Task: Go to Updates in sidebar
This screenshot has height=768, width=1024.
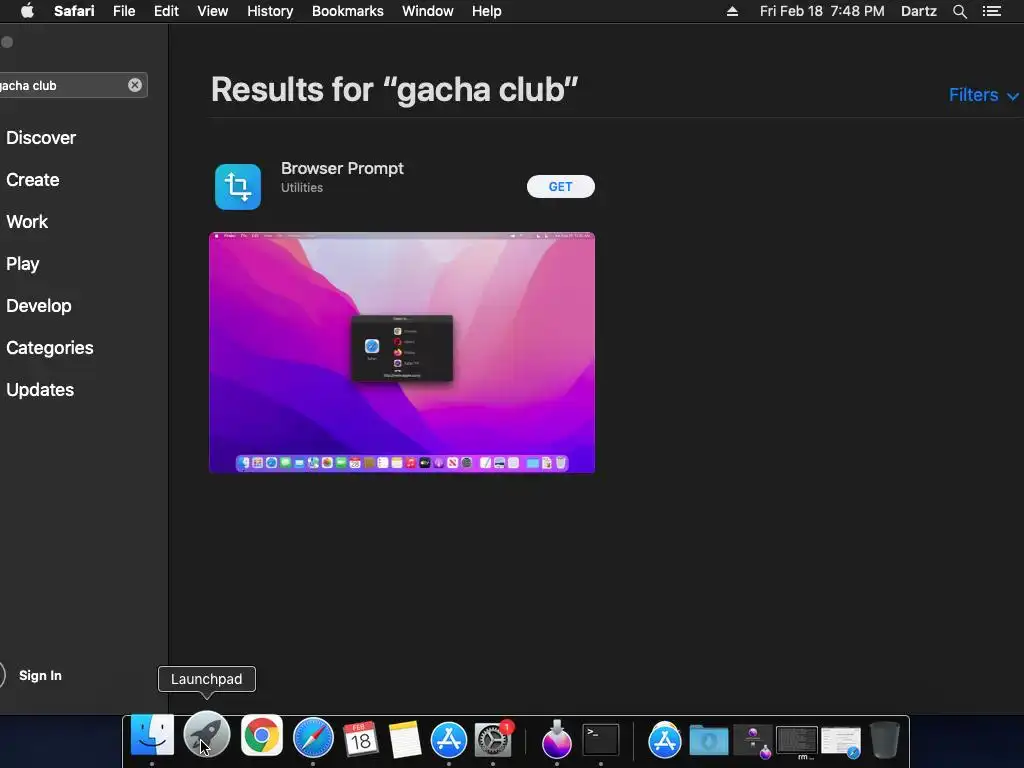Action: [40, 389]
